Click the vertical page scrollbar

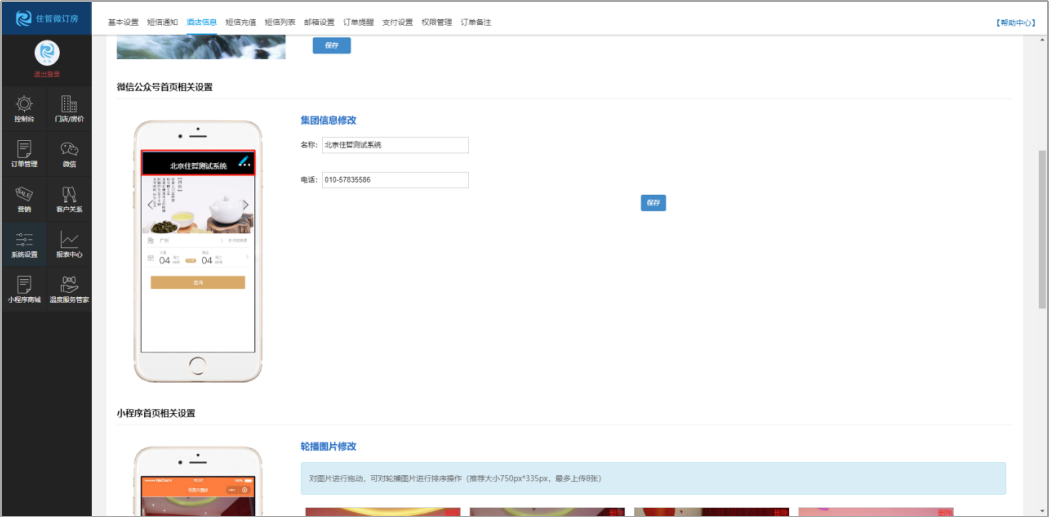coord(1042,229)
